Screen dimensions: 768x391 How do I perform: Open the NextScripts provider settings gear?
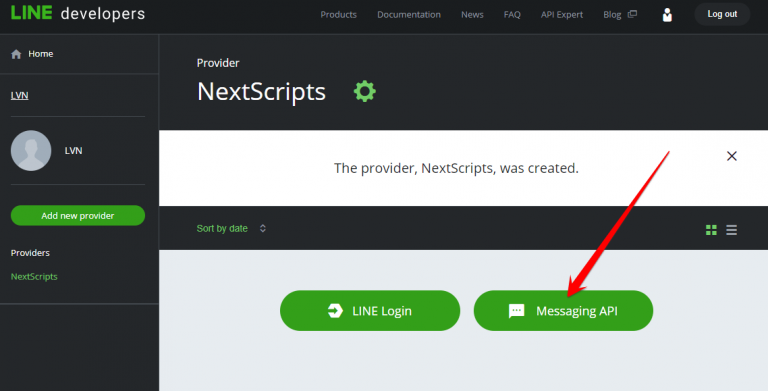point(365,91)
